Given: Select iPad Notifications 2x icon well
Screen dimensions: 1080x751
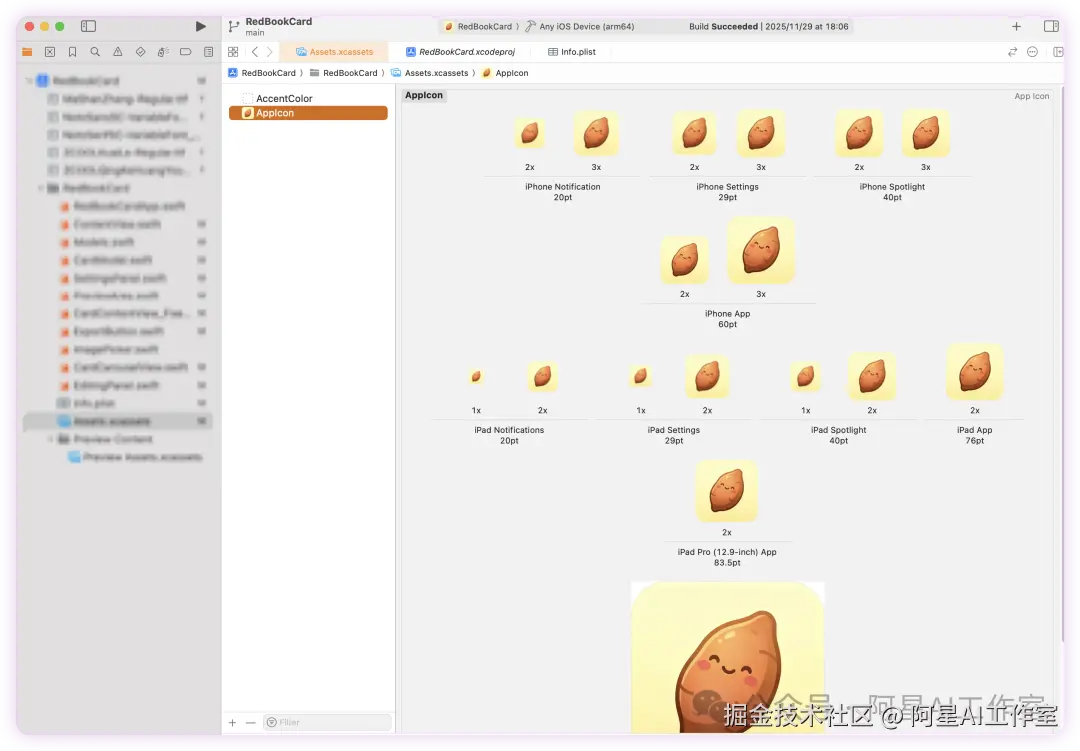Looking at the screenshot, I should tap(543, 376).
